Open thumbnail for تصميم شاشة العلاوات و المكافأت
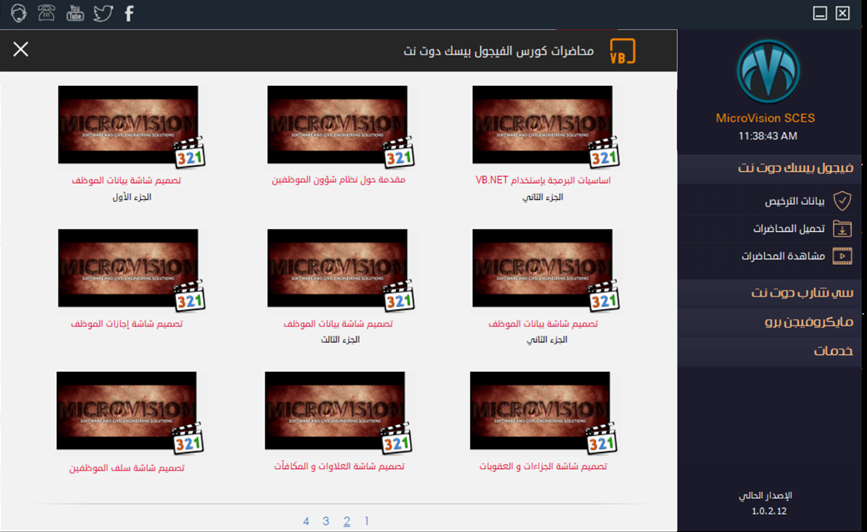867x532 pixels. click(x=335, y=410)
